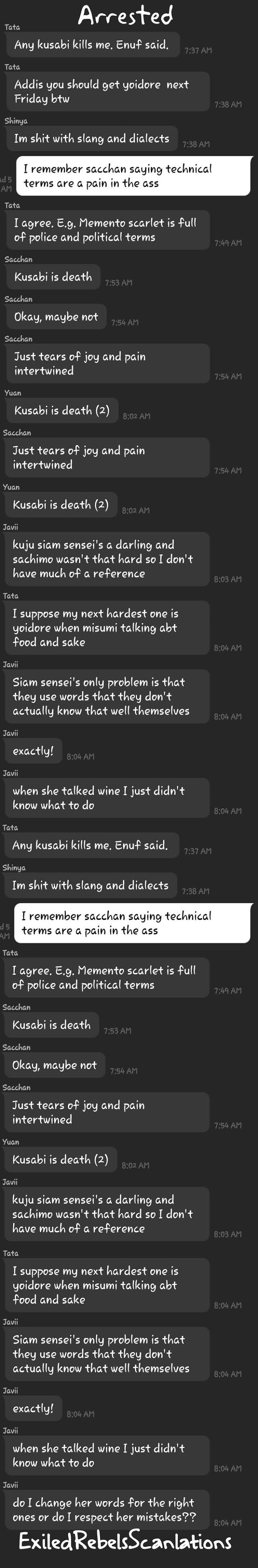Viewport: 258px width, 1568px height.
Task: Click first 'I suppose my next hardest one' bubble
Action: [x=107, y=628]
